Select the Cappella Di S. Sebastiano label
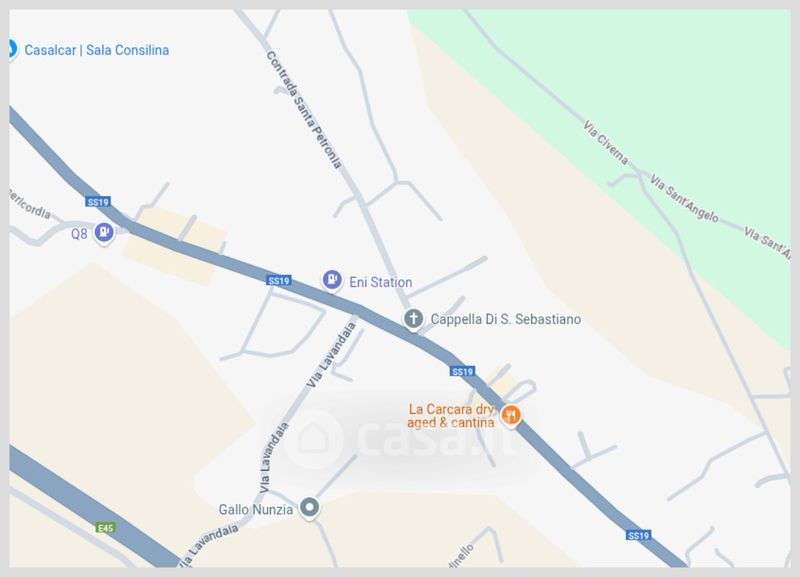The image size is (800, 577). coord(506,319)
